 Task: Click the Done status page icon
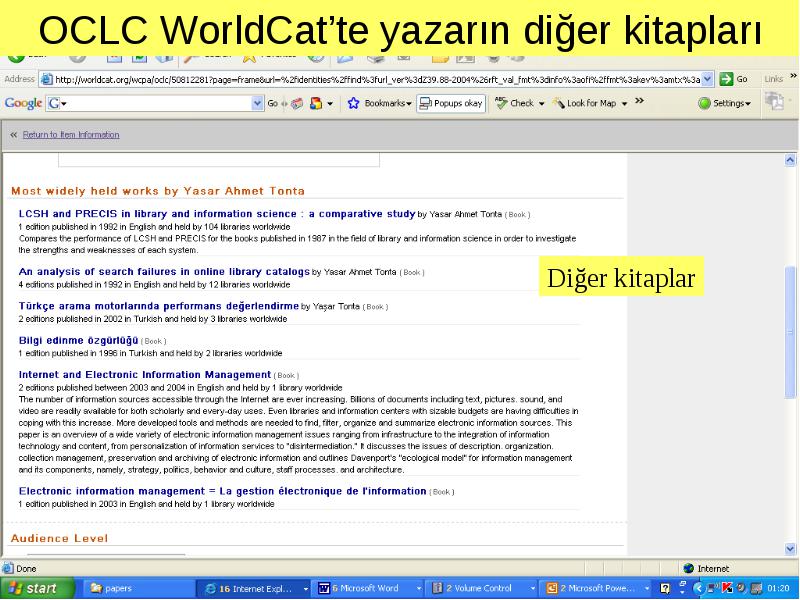pyautogui.click(x=8, y=568)
